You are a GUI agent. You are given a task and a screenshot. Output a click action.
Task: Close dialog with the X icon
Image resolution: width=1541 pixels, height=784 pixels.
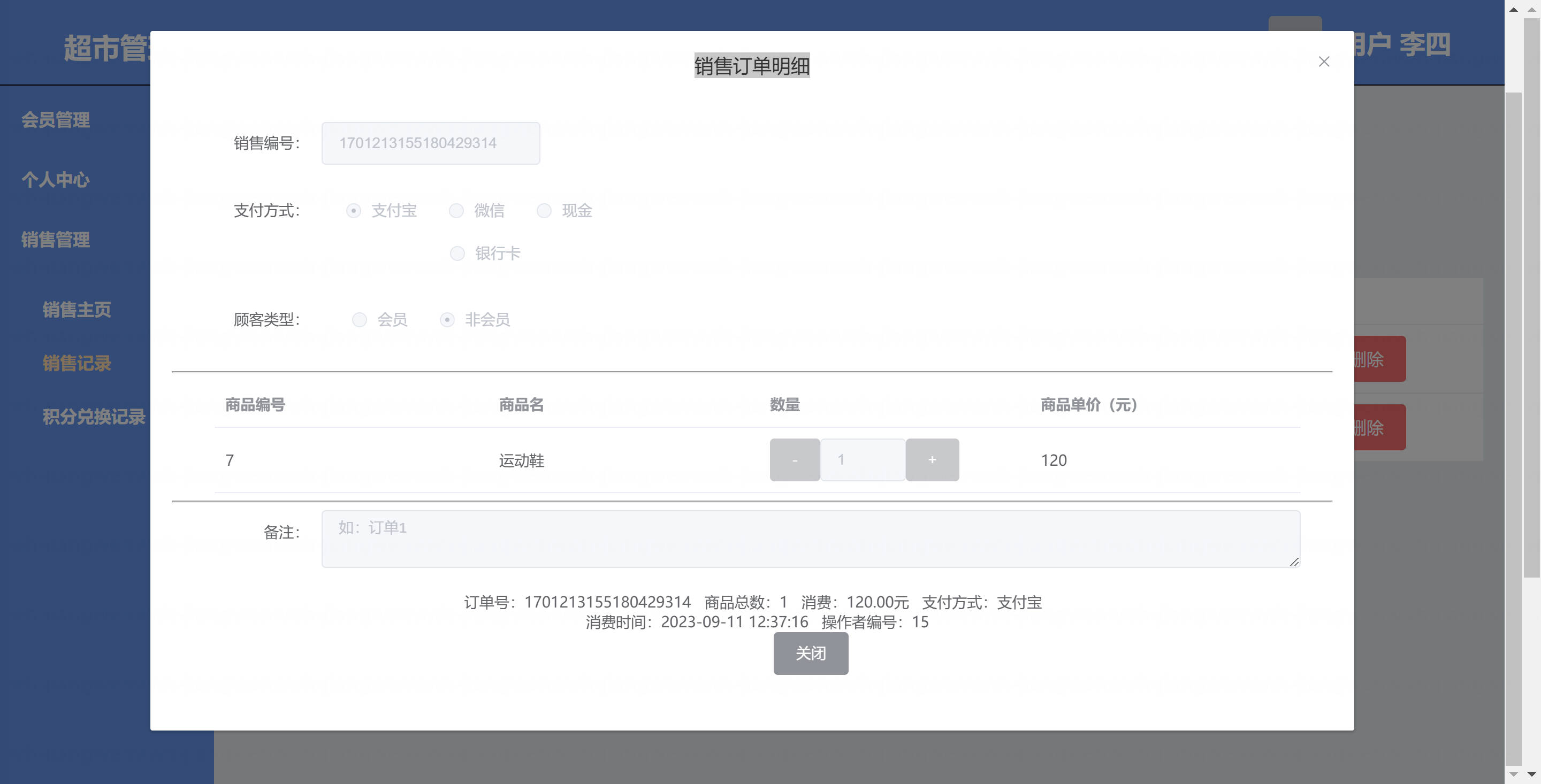[x=1323, y=62]
